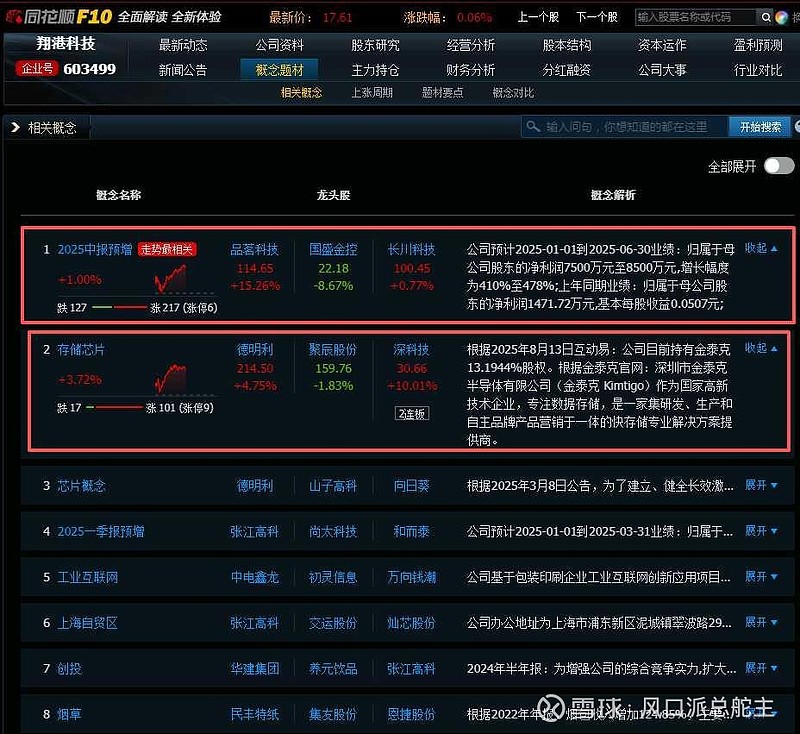Open the 创投 concept link

69,668
